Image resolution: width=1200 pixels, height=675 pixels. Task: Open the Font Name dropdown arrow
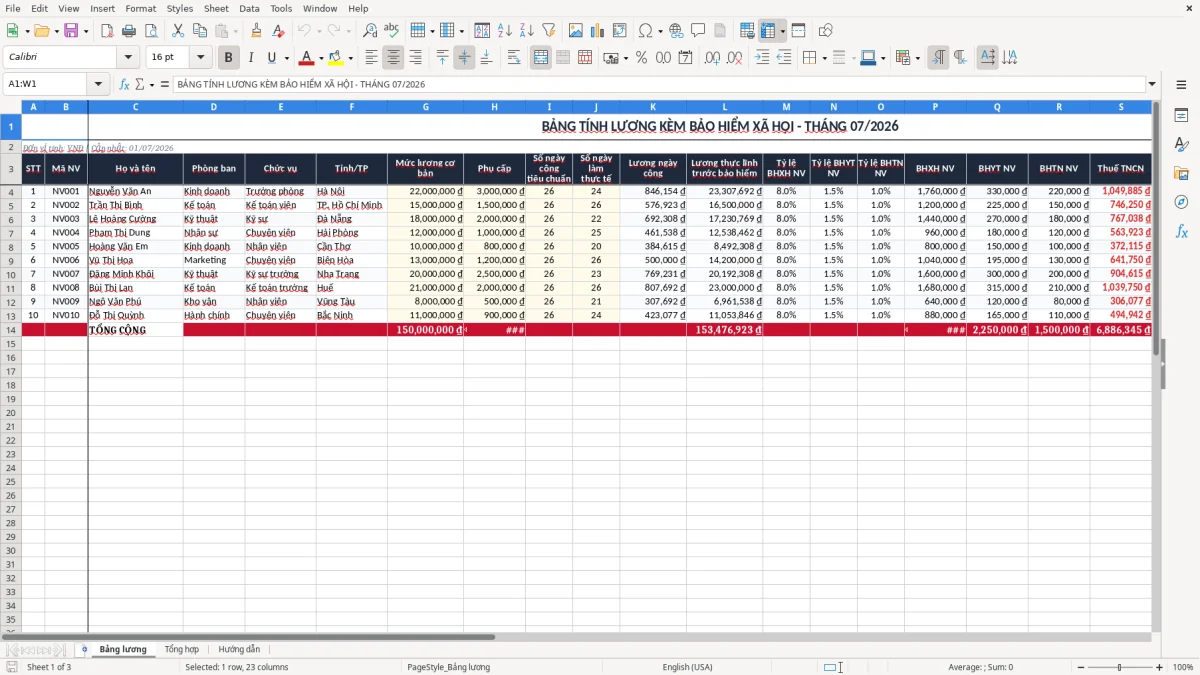point(129,58)
